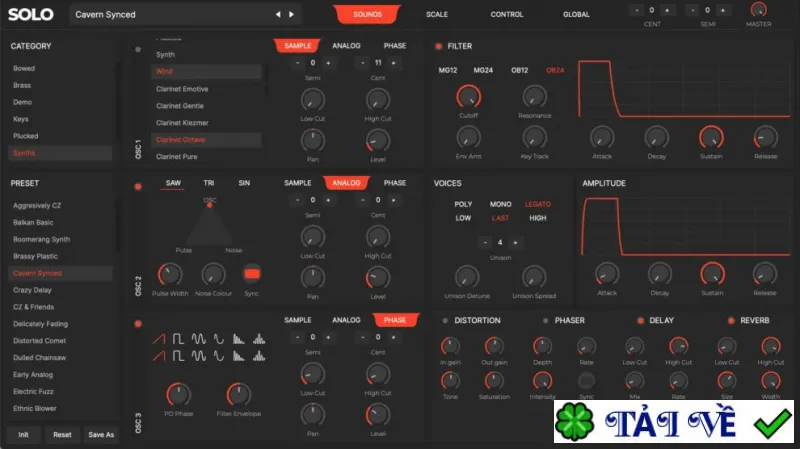Click the amplitude envelope graph

point(686,226)
